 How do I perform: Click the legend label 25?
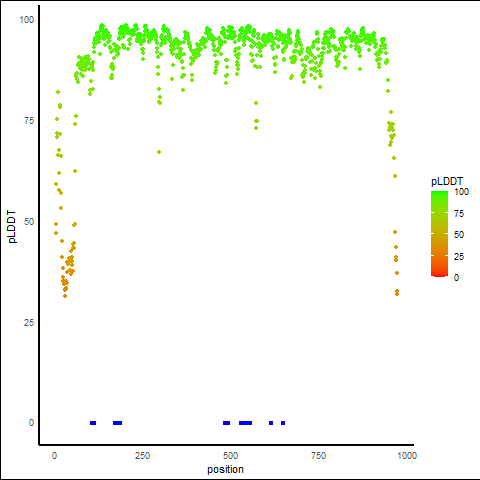459,256
